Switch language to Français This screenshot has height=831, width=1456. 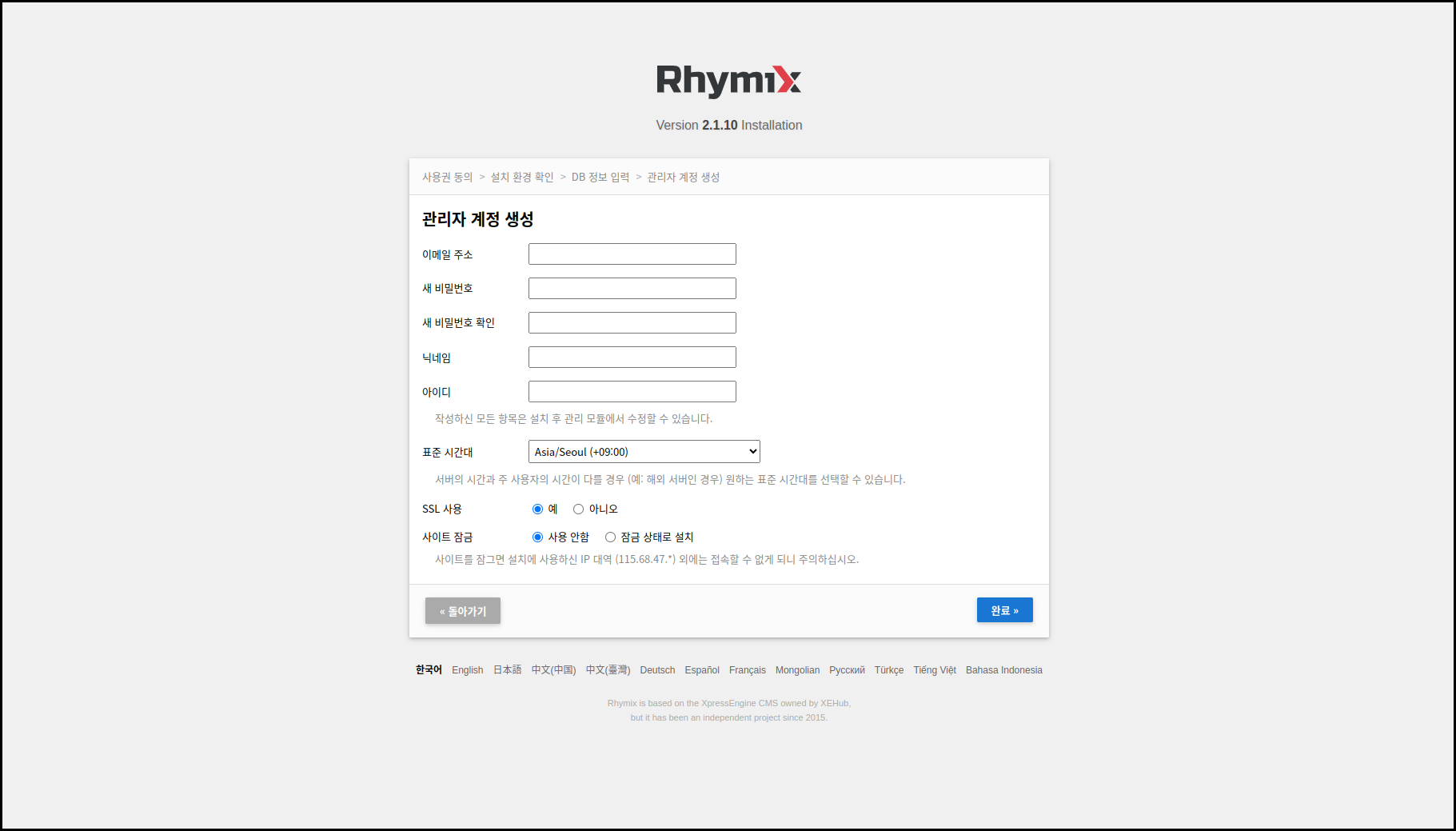coord(748,670)
